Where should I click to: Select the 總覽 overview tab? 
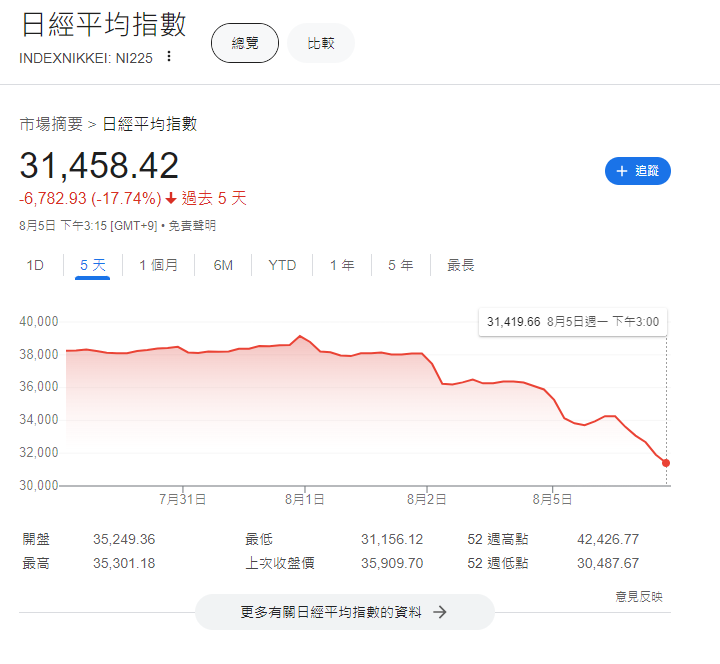245,43
